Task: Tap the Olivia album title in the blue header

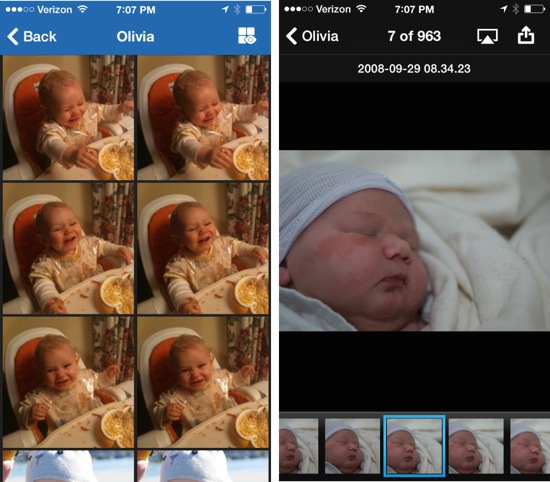Action: pos(135,36)
